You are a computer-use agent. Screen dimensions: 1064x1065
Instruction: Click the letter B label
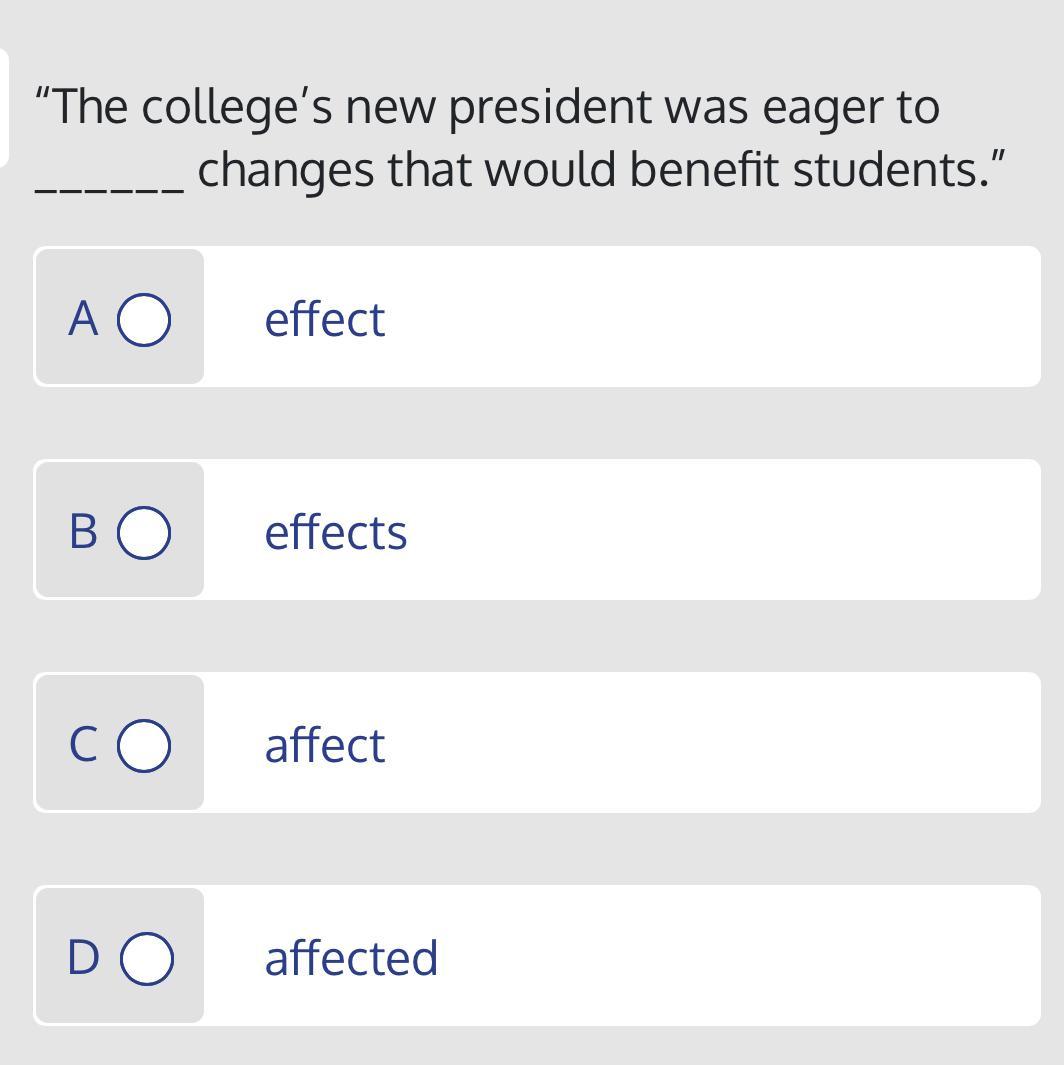point(84,532)
